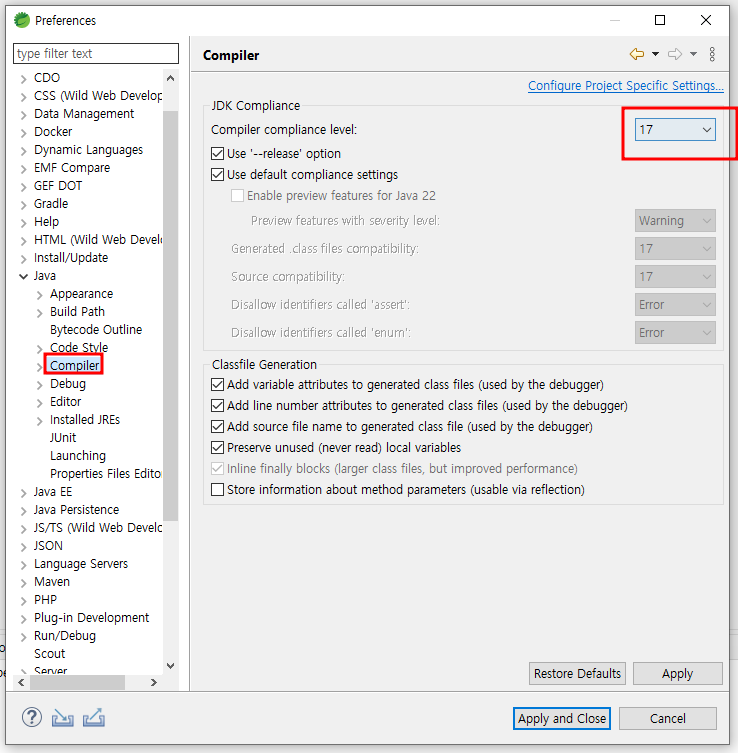Select Run/Debug tree item
Viewport: 738px width, 753px height.
65,636
